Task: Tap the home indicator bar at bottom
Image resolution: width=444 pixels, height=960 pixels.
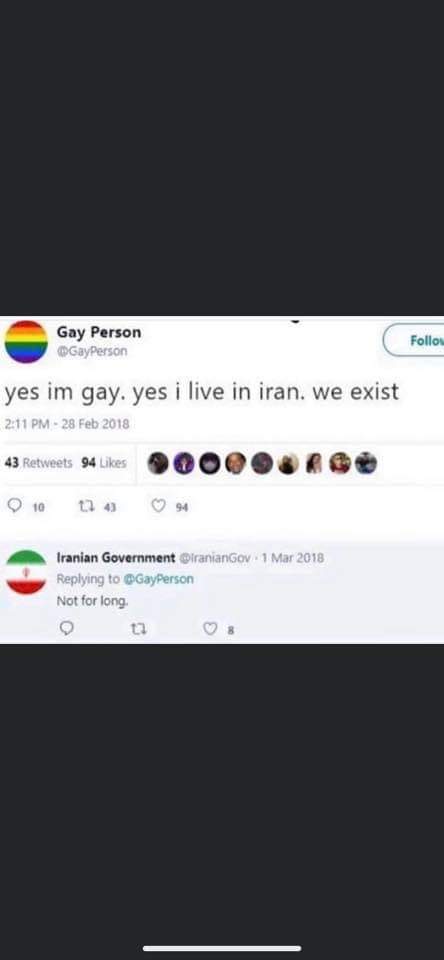Action: pos(222,948)
